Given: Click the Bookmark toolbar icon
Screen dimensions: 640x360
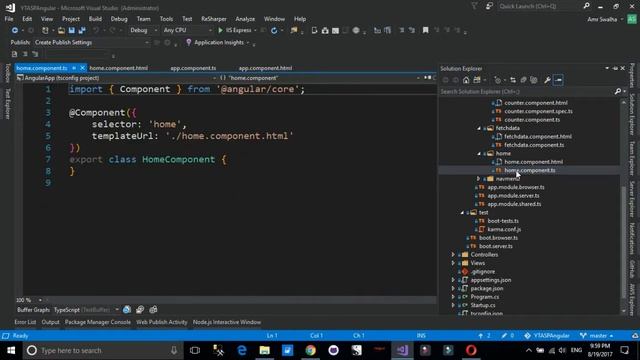Looking at the screenshot, I should pyautogui.click(x=425, y=30).
